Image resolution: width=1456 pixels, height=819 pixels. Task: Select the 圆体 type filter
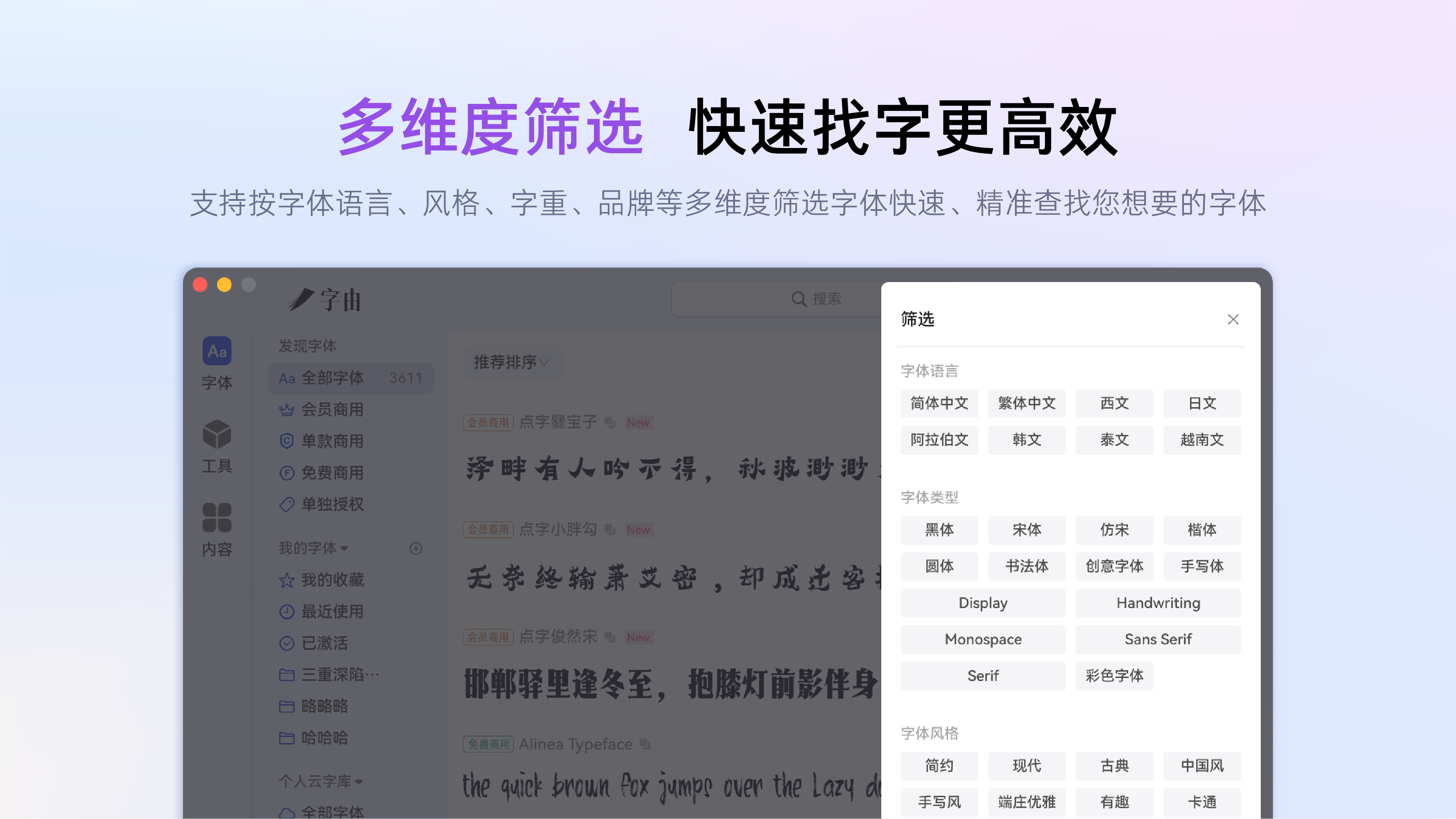[939, 566]
